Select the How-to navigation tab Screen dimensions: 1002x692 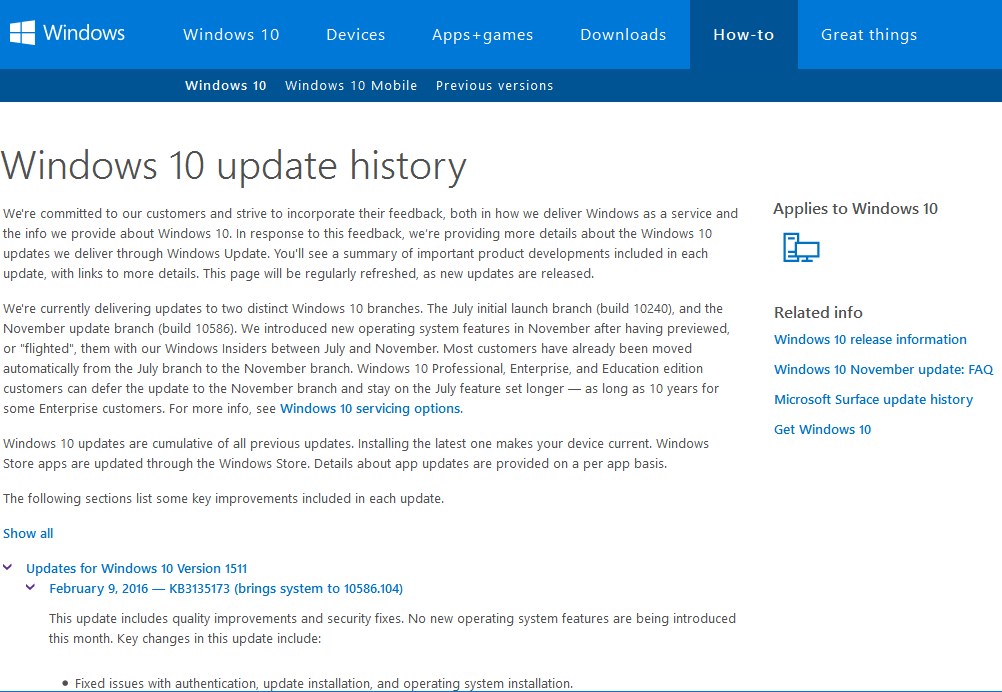pos(744,35)
